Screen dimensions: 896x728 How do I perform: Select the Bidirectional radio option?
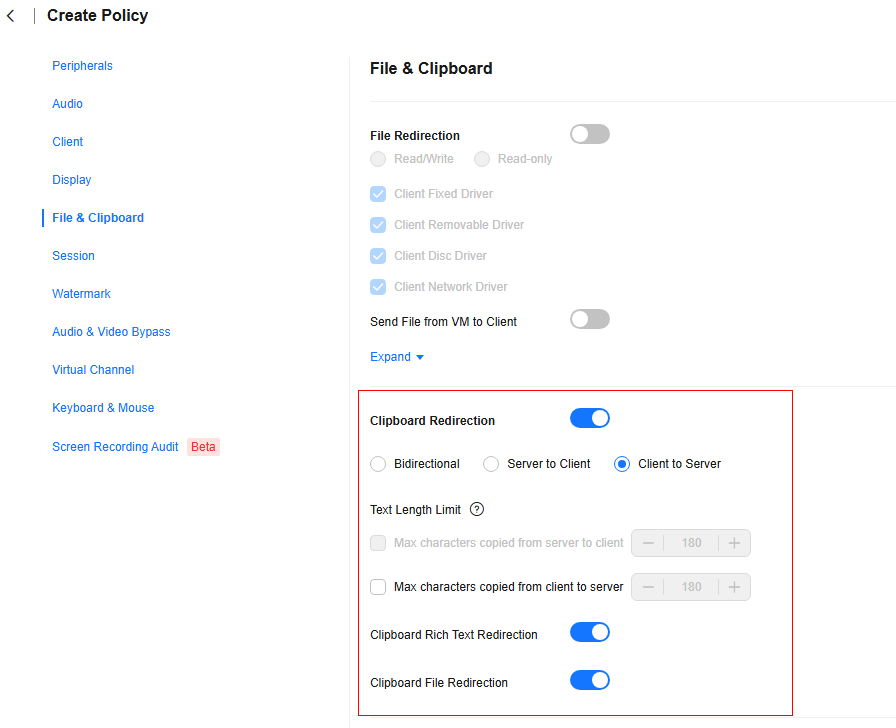coord(378,464)
